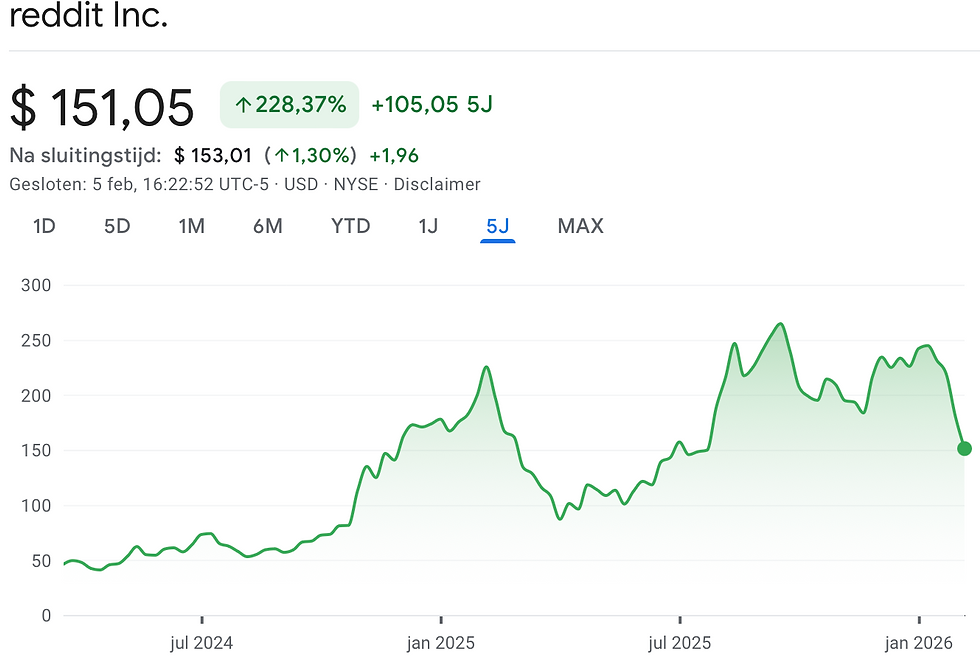Switch chart to 1M range
This screenshot has width=980, height=668.
pyautogui.click(x=191, y=226)
